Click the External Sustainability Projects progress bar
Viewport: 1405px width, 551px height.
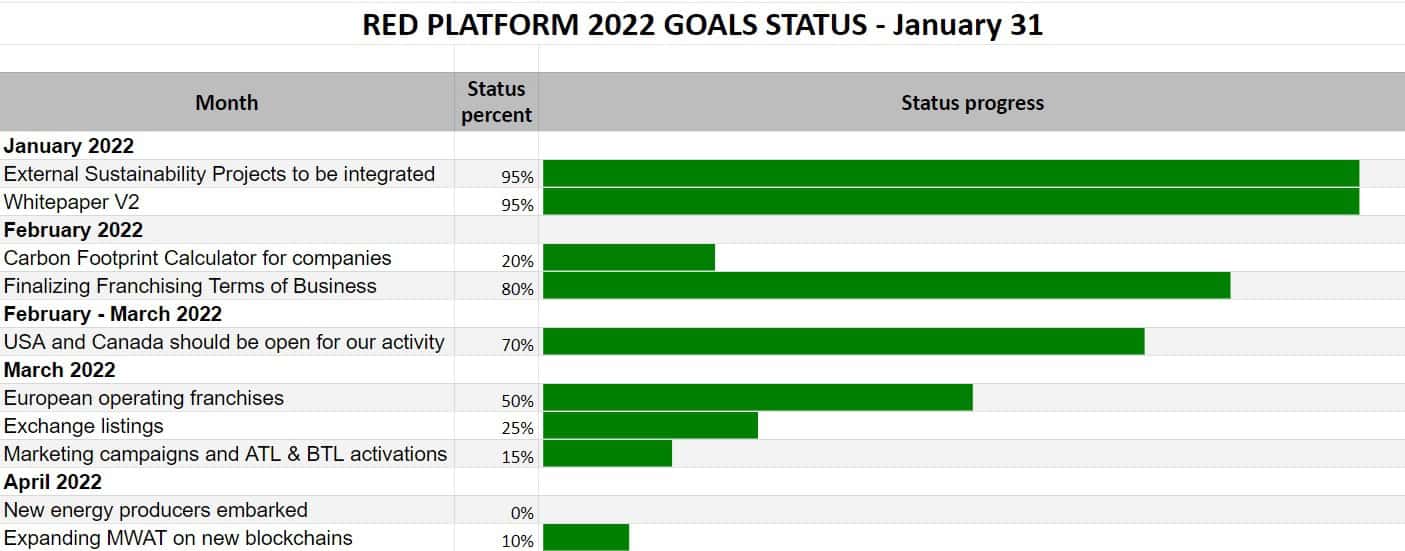pos(951,174)
